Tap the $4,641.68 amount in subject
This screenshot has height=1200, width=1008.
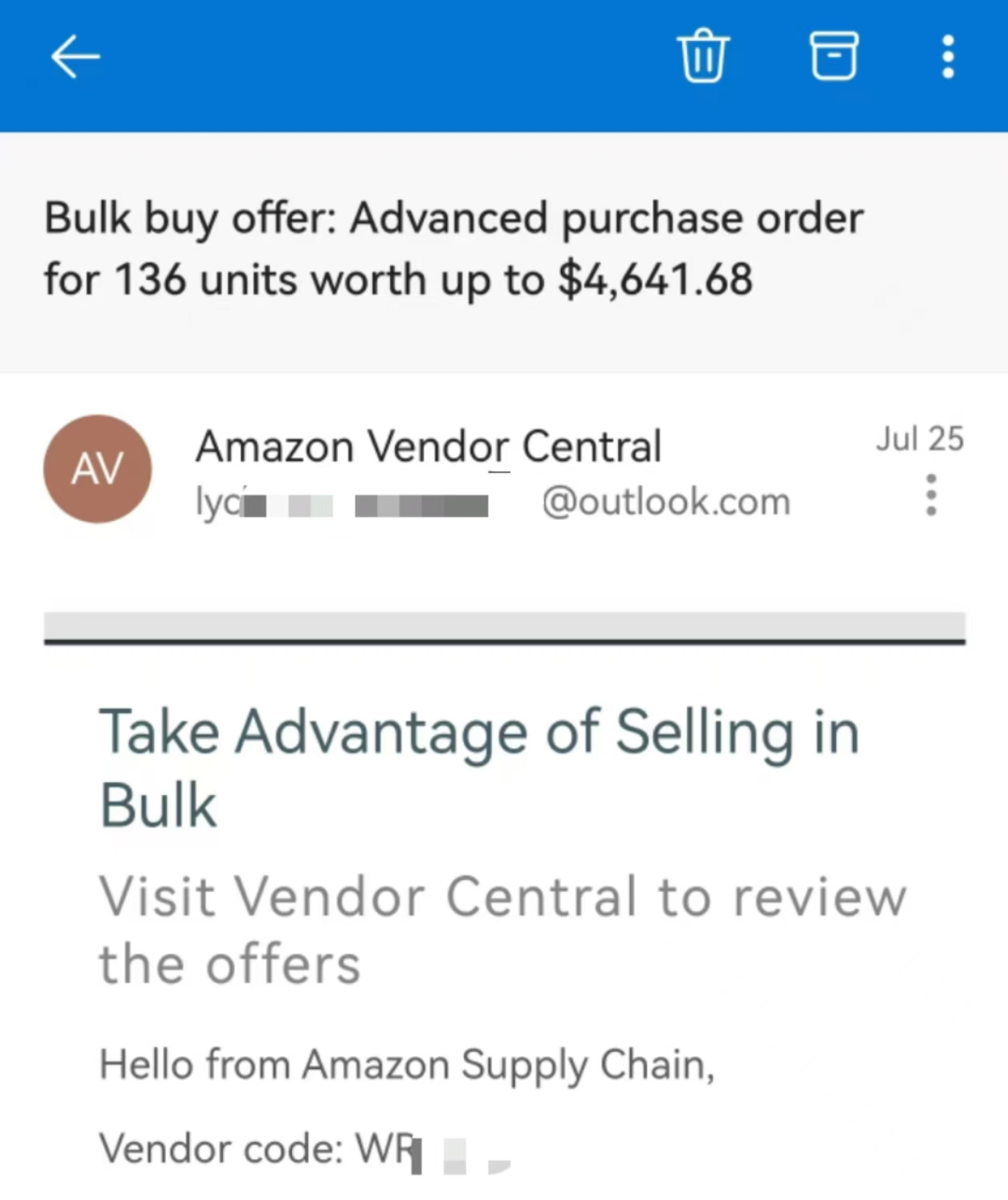point(655,279)
